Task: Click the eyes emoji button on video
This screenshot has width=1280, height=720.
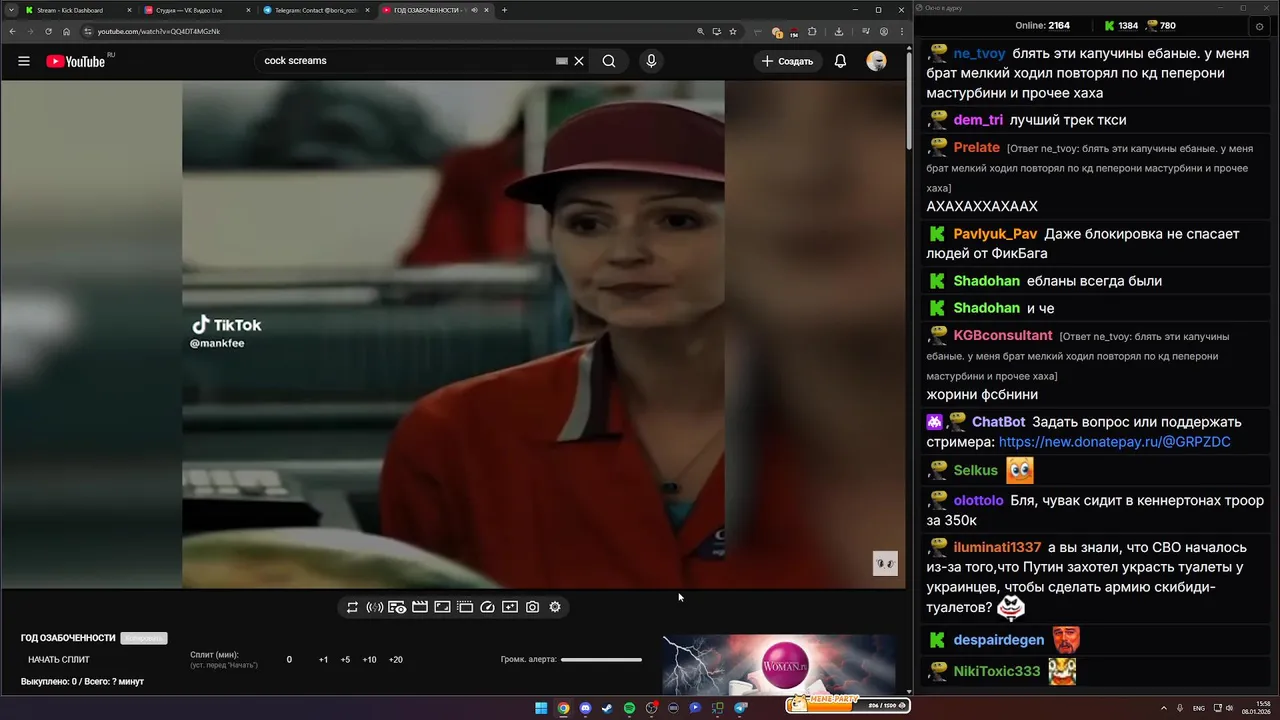Action: 885,563
